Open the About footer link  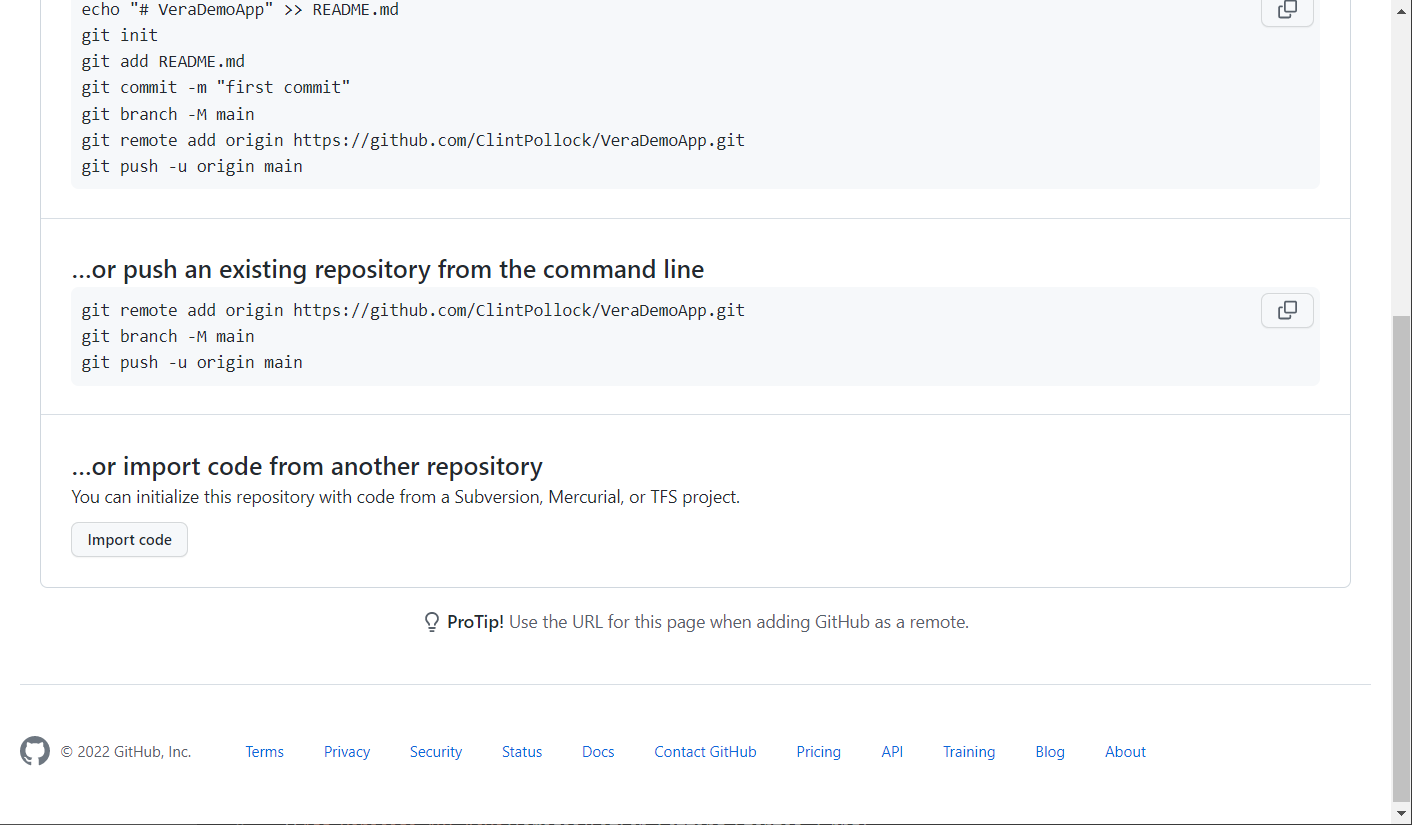click(x=1125, y=752)
